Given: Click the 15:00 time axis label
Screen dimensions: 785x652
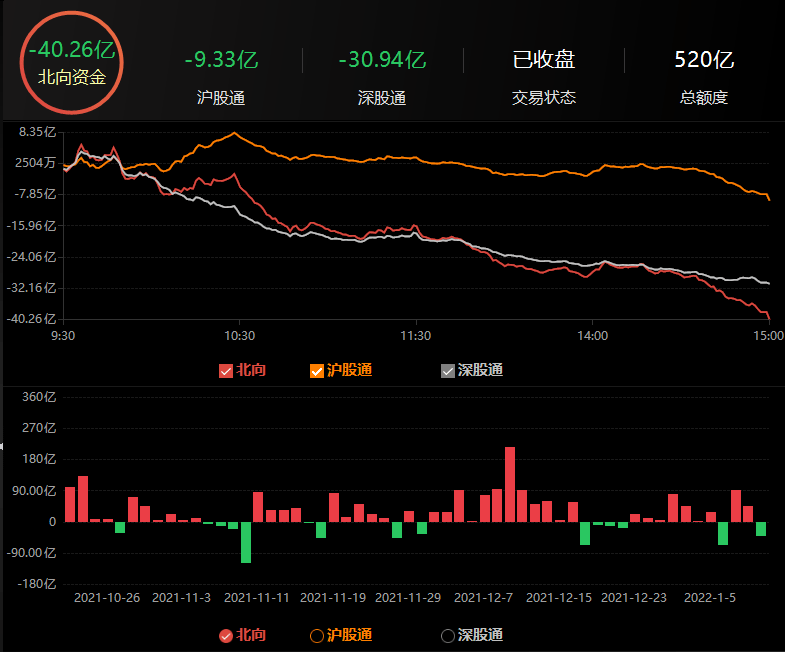Looking at the screenshot, I should pyautogui.click(x=769, y=336).
